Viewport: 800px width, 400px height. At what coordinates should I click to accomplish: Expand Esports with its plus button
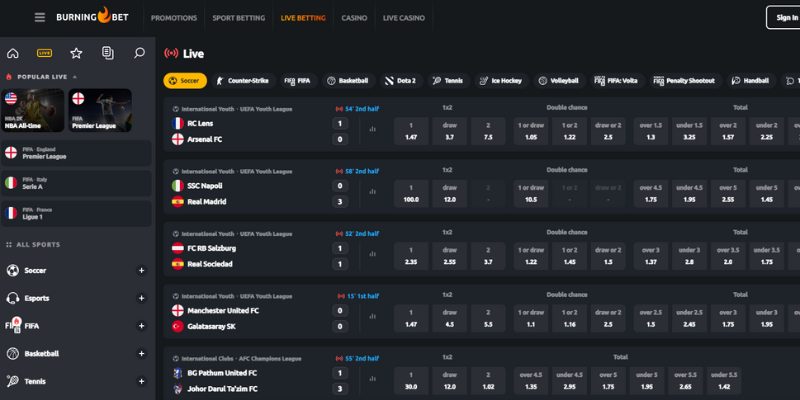click(142, 298)
